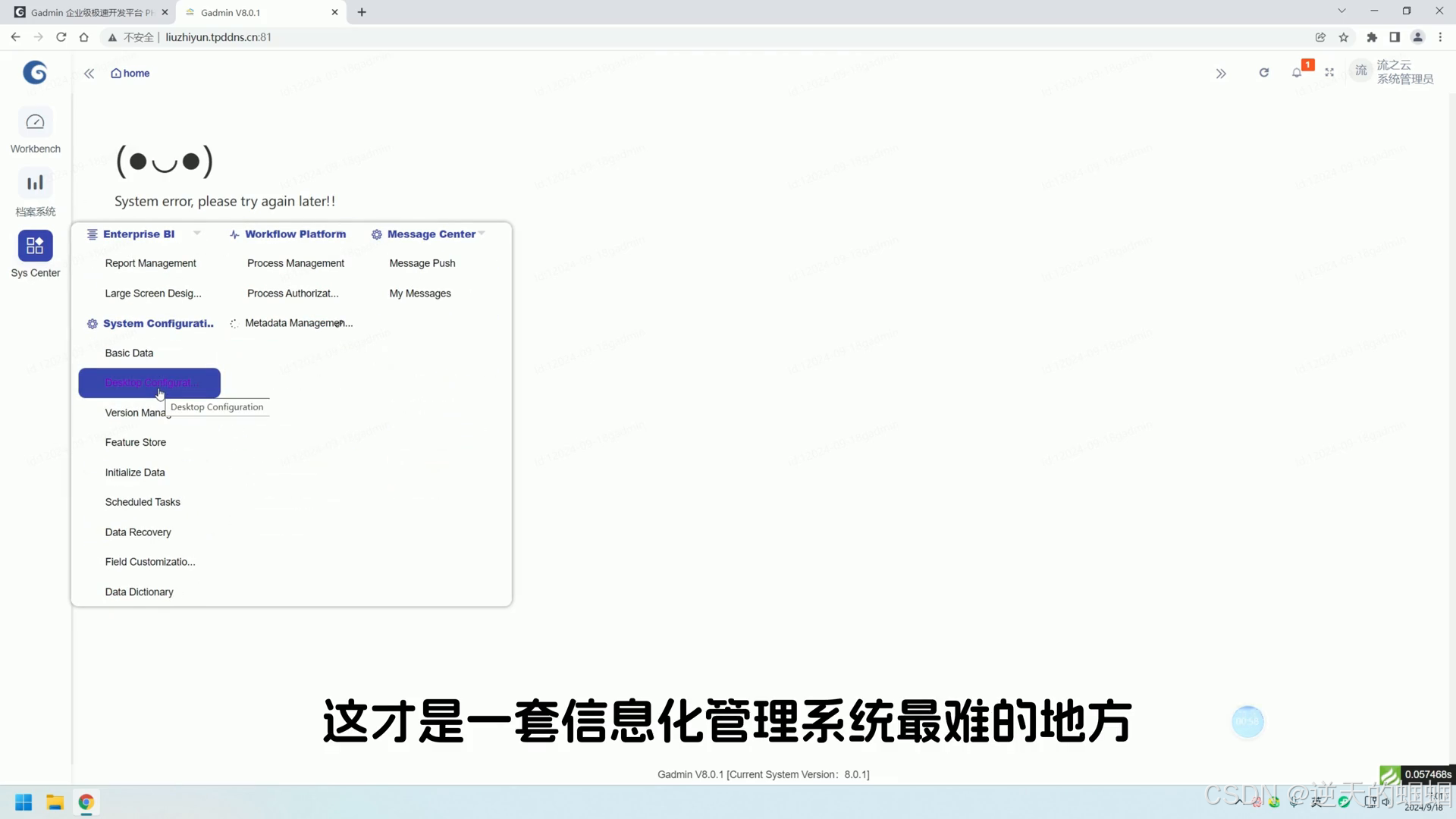This screenshot has width=1456, height=819.
Task: Click the refresh icon in top toolbar
Action: tap(1264, 73)
